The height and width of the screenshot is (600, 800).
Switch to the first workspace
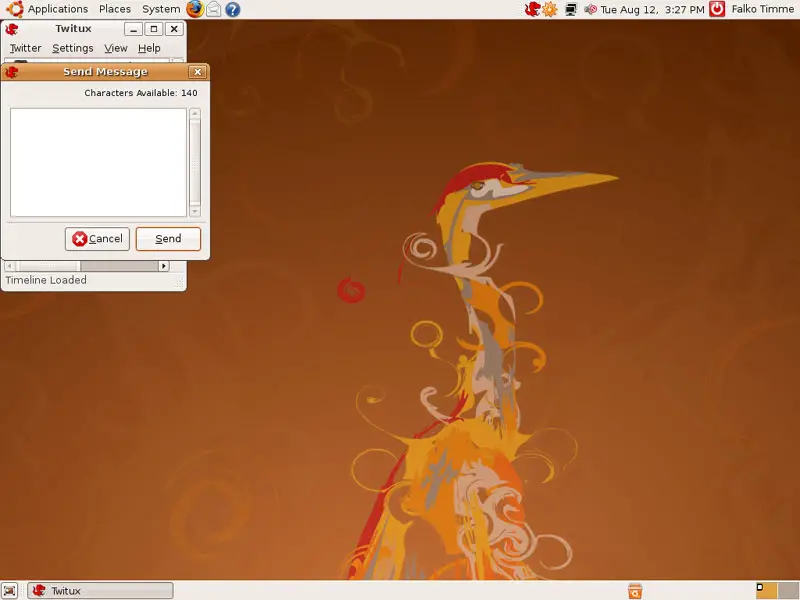click(x=766, y=590)
